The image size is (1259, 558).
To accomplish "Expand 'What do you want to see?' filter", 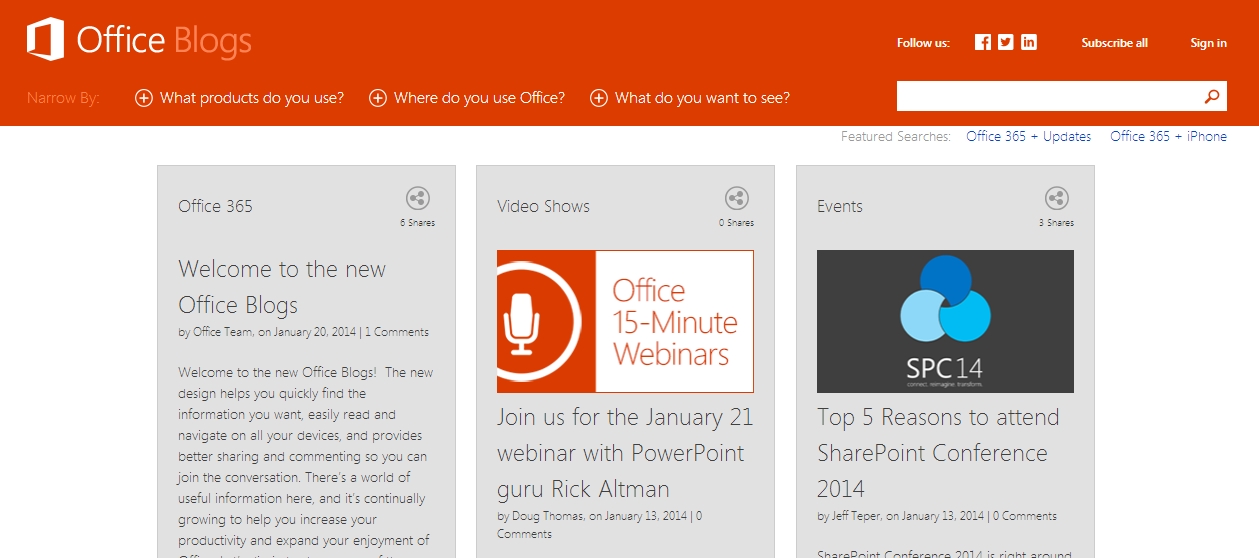I will [690, 98].
